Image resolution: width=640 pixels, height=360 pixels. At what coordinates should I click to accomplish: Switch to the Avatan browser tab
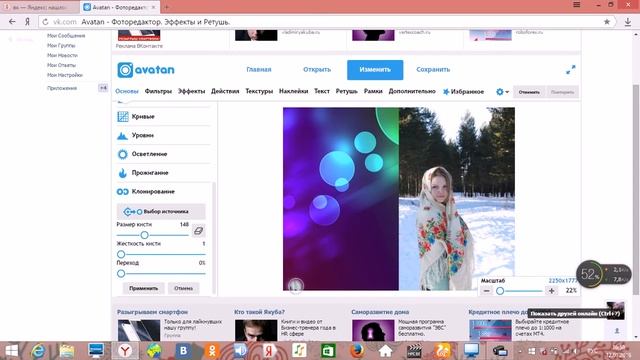(120, 7)
